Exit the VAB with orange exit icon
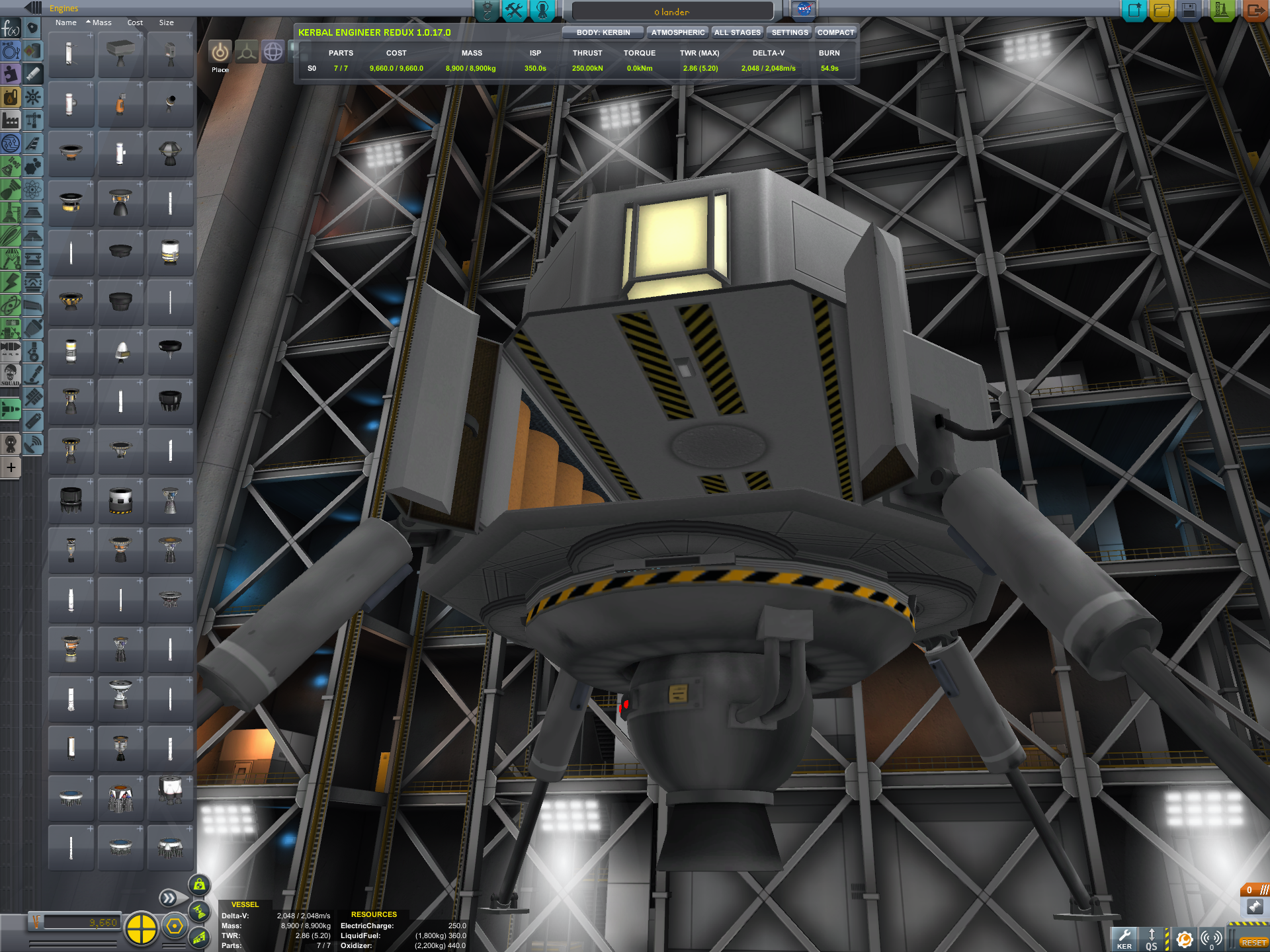 (x=1255, y=11)
